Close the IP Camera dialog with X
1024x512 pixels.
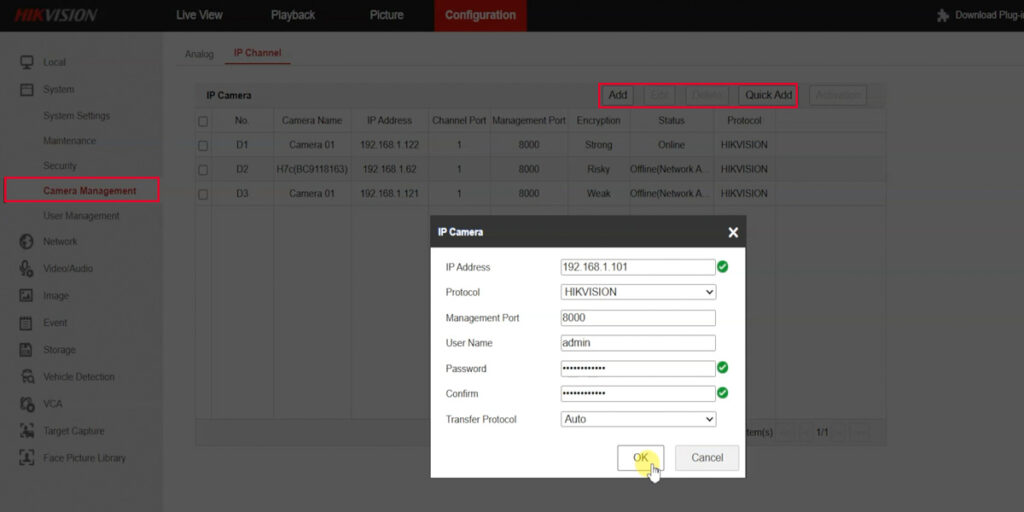pyautogui.click(x=733, y=232)
